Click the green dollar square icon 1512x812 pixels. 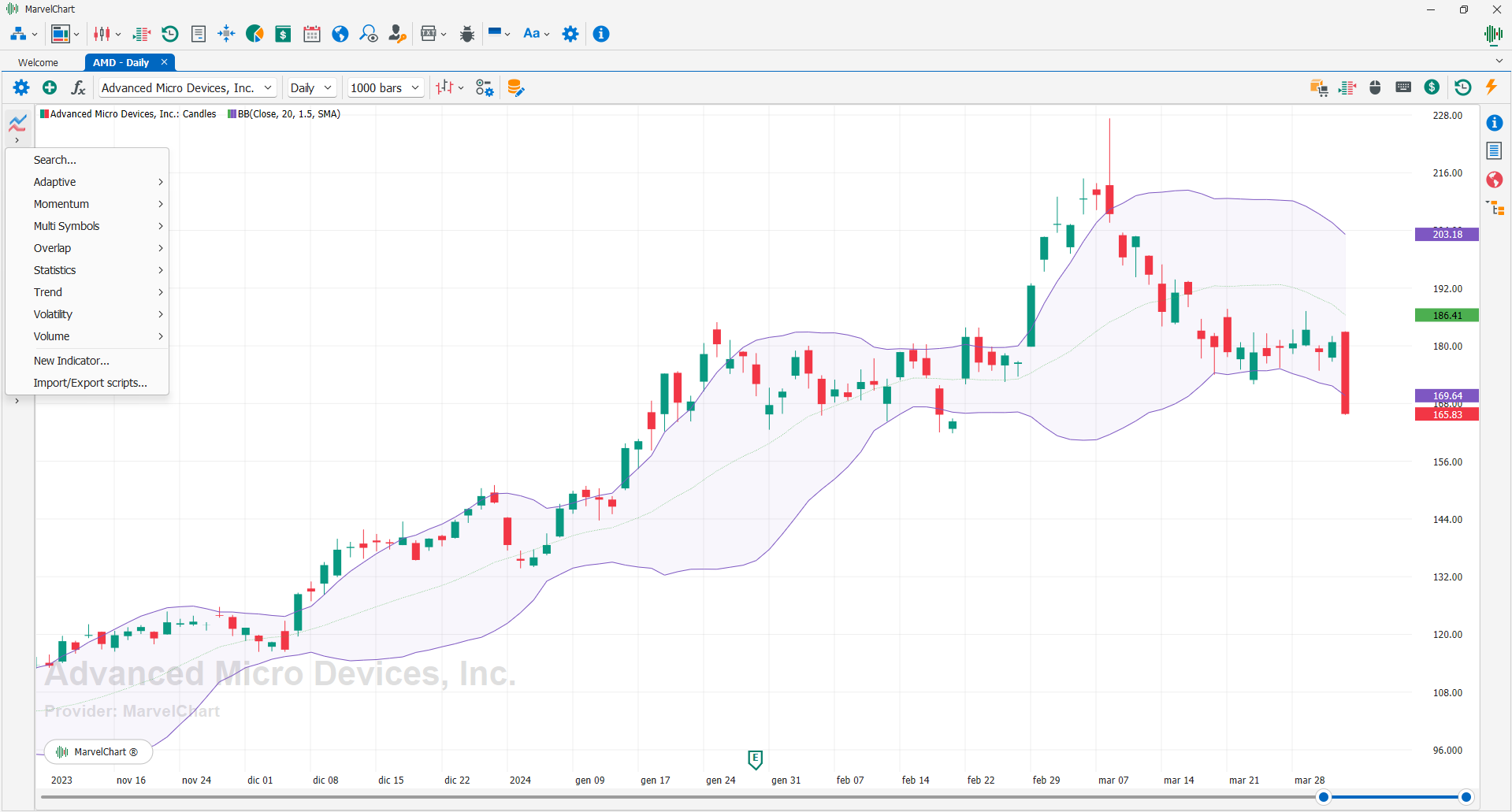point(283,34)
